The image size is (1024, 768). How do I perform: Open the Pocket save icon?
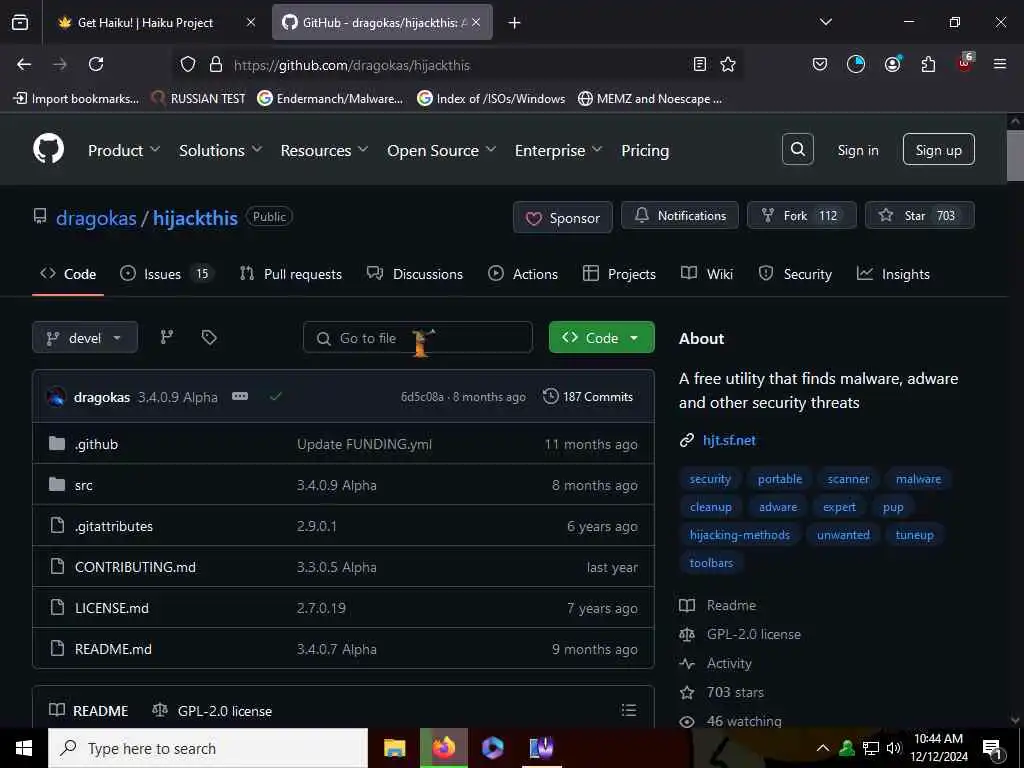(820, 64)
